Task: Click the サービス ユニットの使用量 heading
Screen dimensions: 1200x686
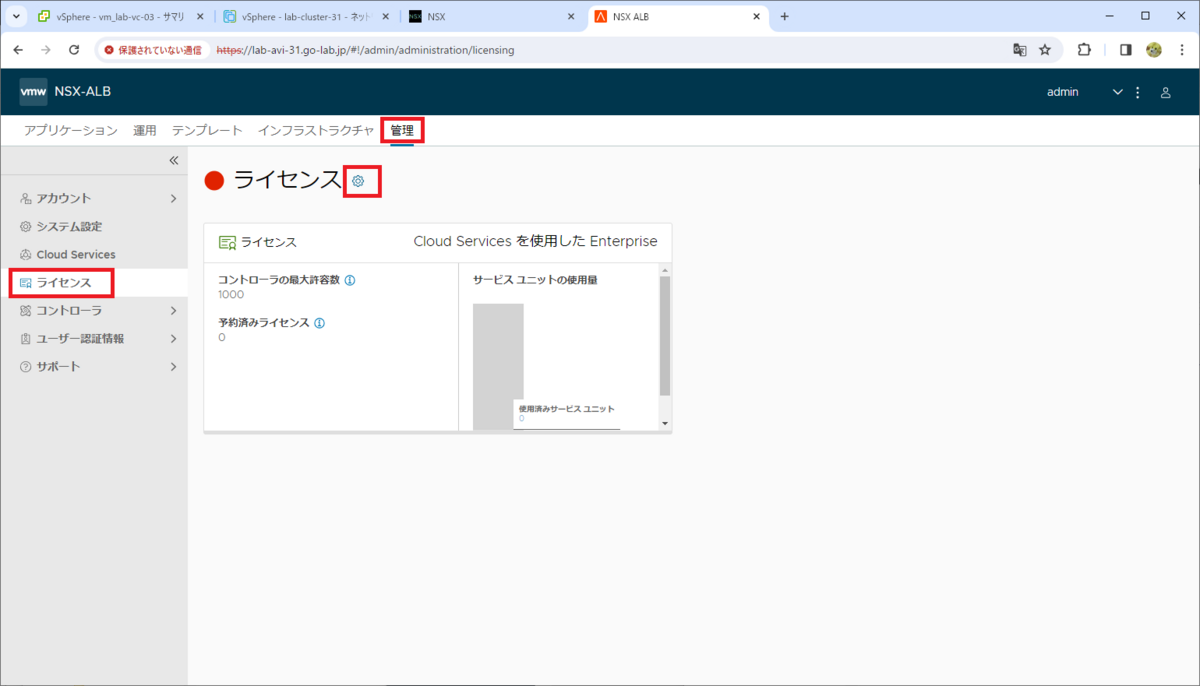Action: pos(535,280)
